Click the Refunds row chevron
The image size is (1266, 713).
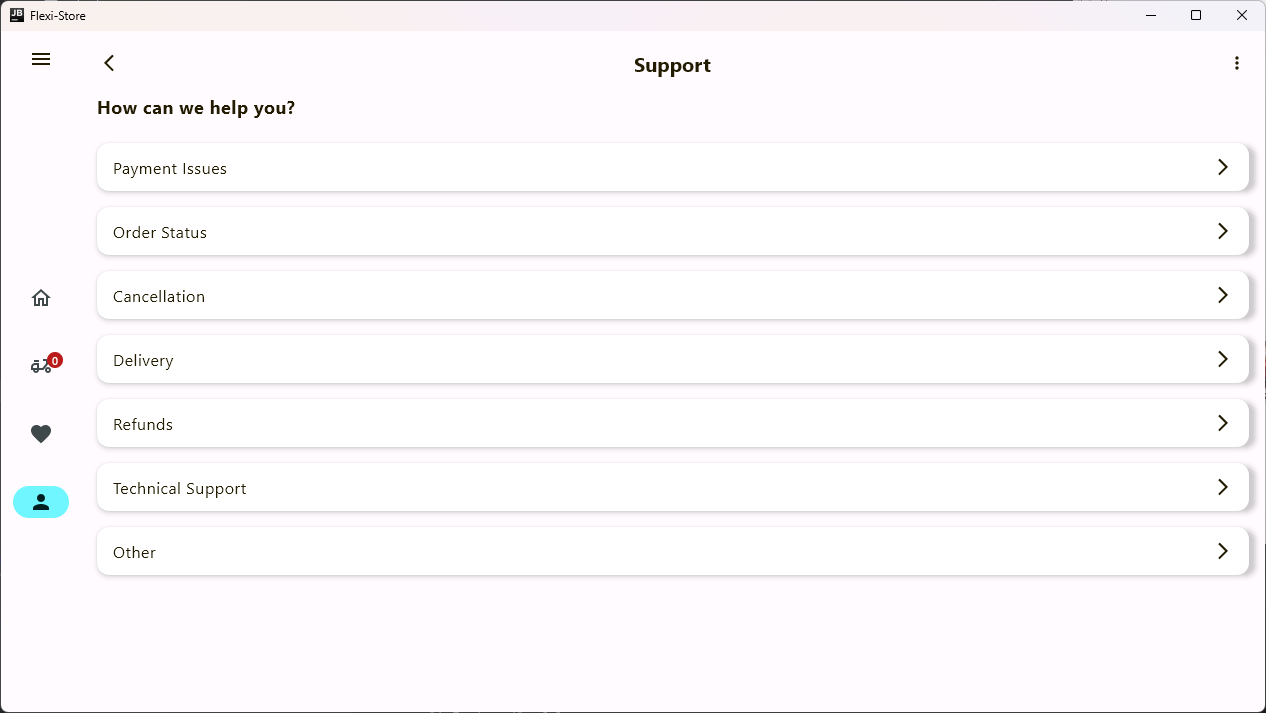point(1222,423)
